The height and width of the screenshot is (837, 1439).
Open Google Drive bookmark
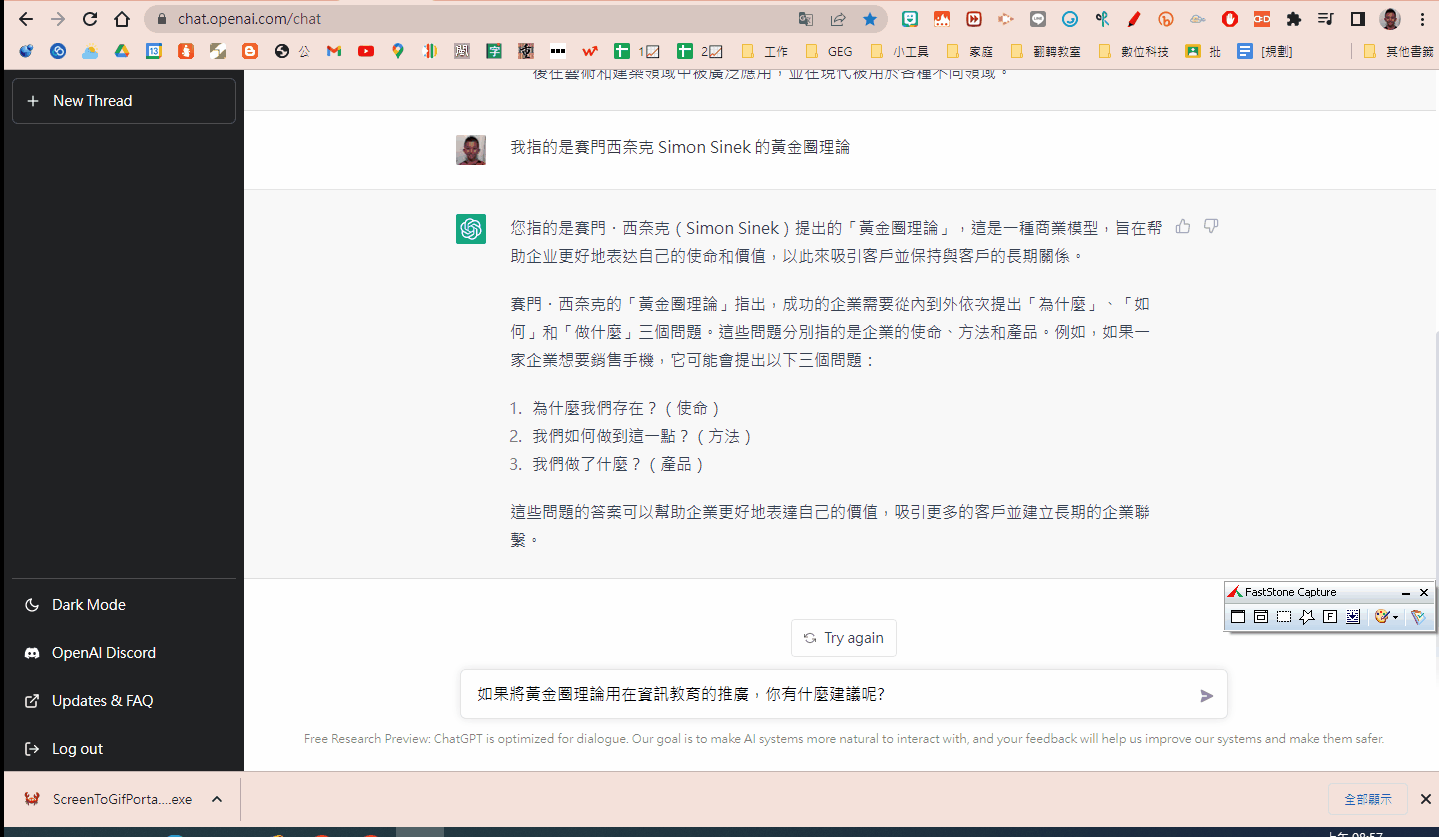(x=122, y=51)
